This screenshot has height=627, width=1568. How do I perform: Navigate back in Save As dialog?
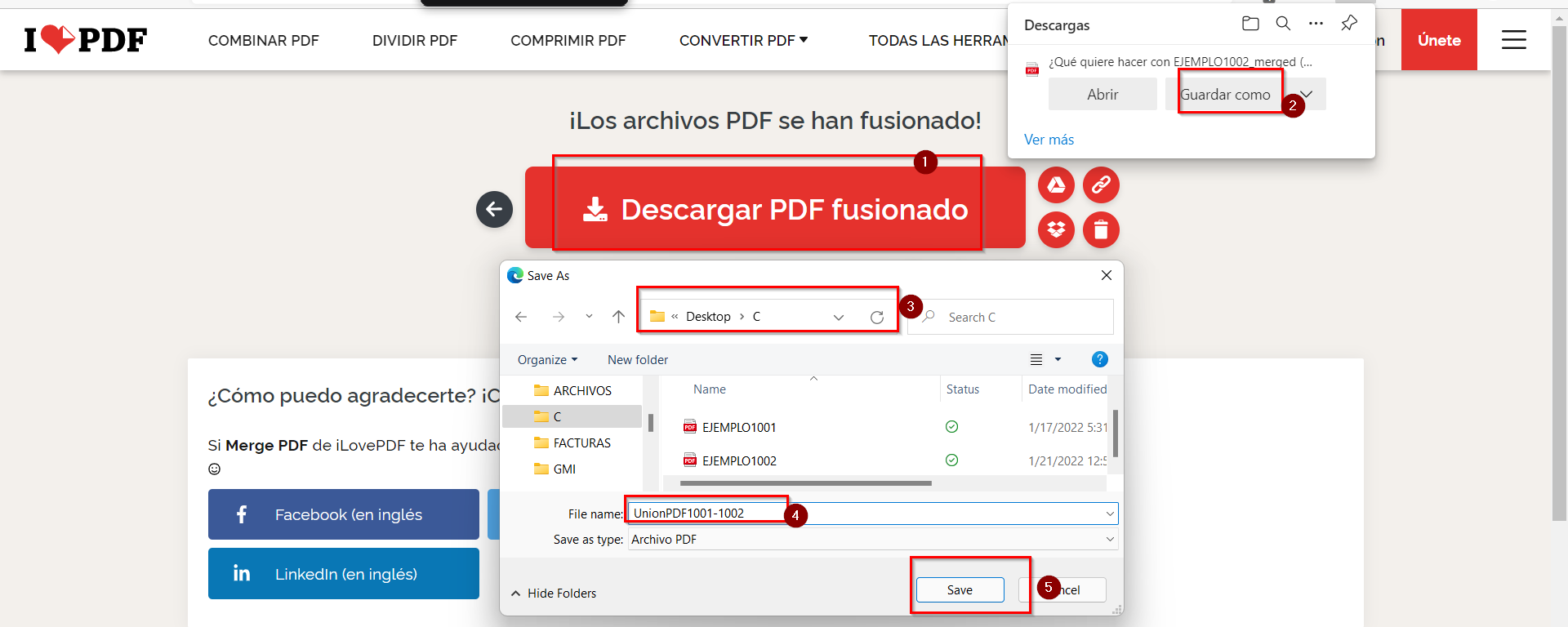pyautogui.click(x=521, y=317)
